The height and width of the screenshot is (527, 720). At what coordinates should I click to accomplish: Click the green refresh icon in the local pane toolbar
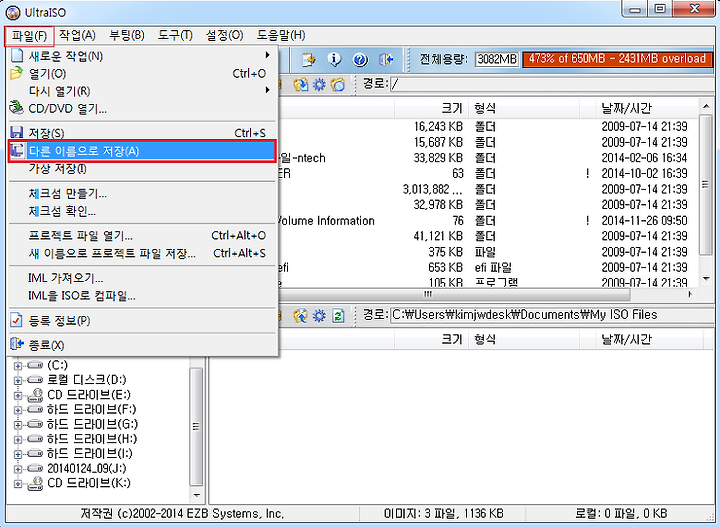(338, 315)
